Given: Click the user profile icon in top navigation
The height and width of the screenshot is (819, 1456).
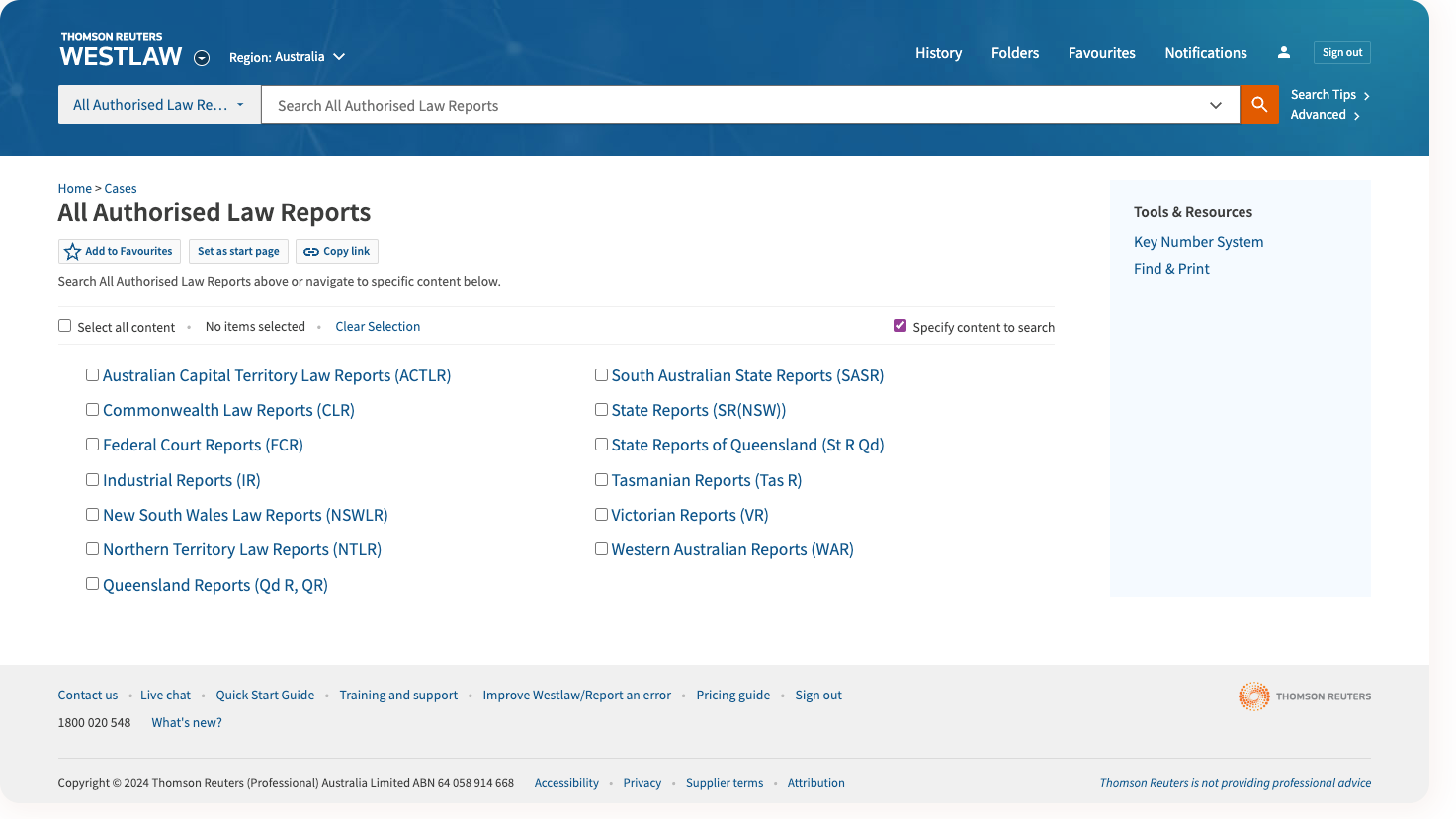Looking at the screenshot, I should 1283,52.
